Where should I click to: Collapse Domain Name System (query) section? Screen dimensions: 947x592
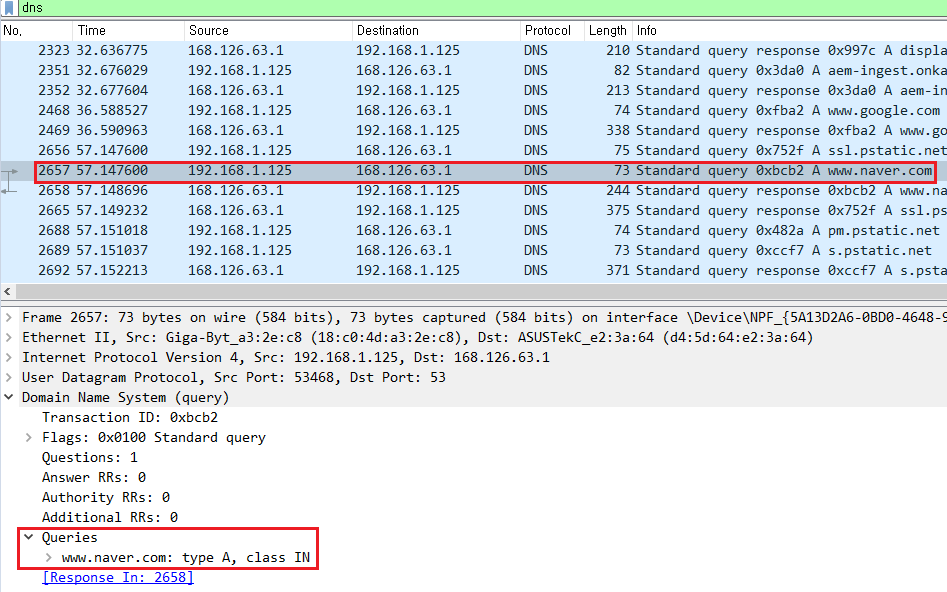(8, 397)
